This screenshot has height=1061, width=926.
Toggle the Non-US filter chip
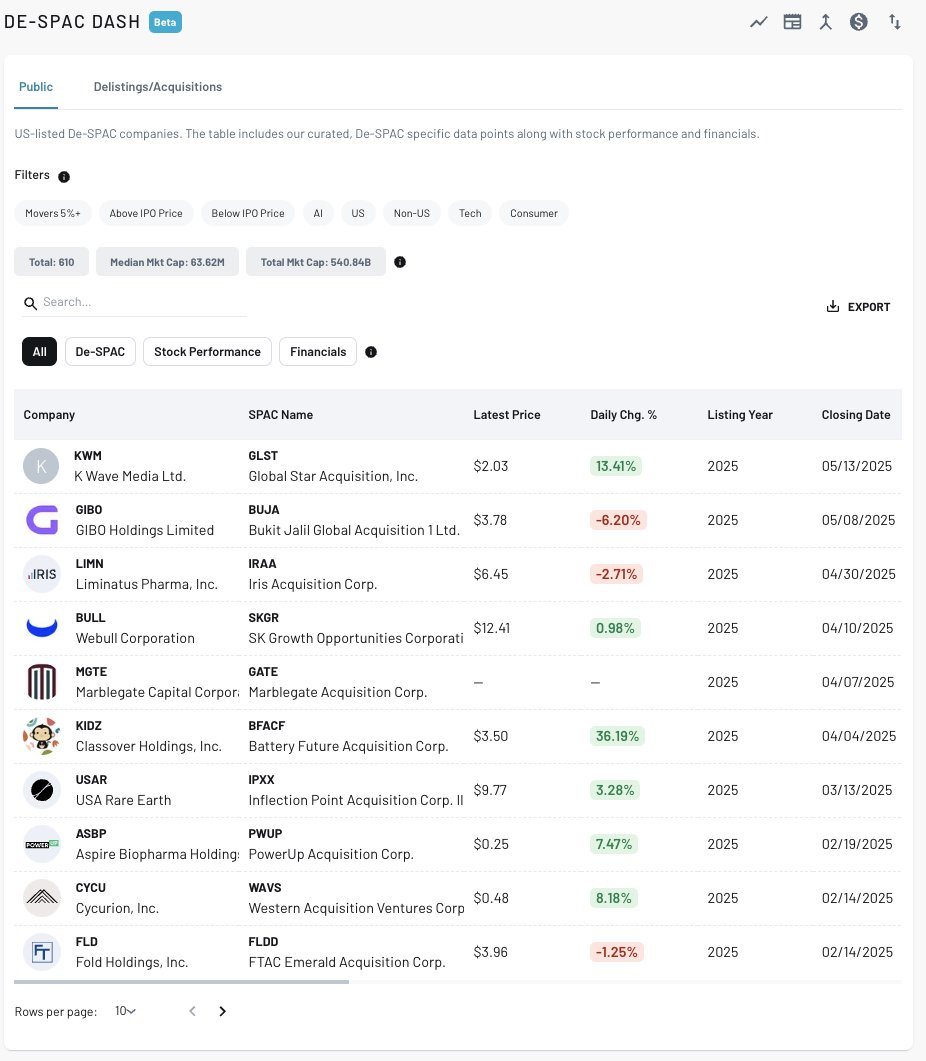point(412,213)
